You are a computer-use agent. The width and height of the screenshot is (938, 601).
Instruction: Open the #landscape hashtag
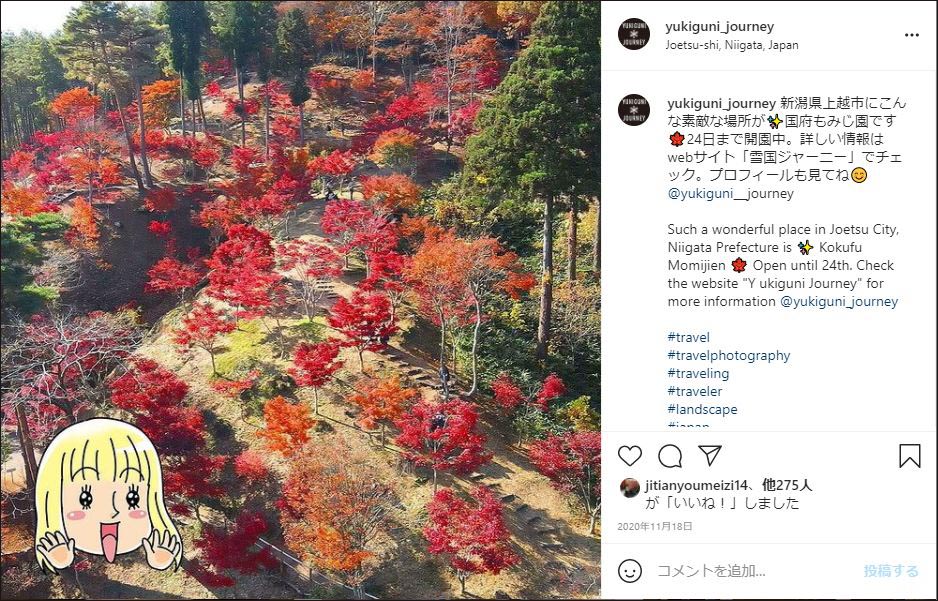[702, 409]
